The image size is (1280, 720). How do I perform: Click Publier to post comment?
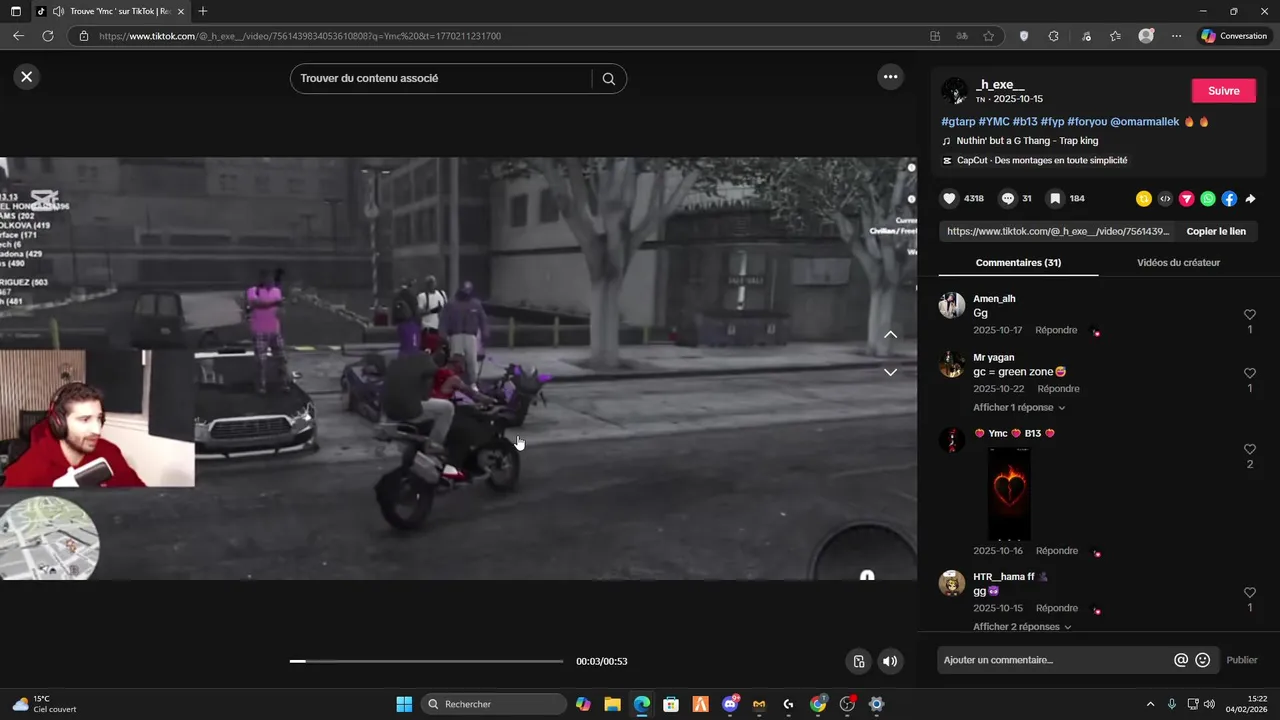pos(1242,660)
